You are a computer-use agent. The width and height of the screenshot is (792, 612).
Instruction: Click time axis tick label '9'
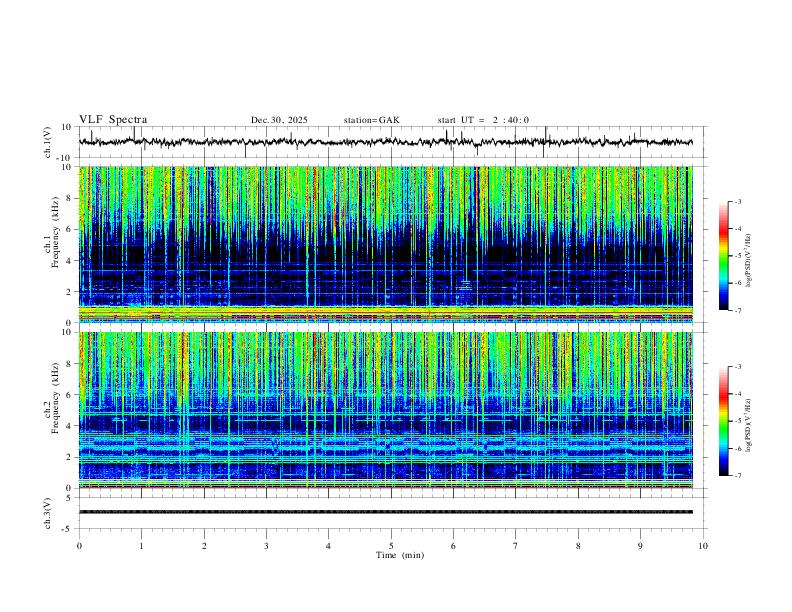point(640,546)
